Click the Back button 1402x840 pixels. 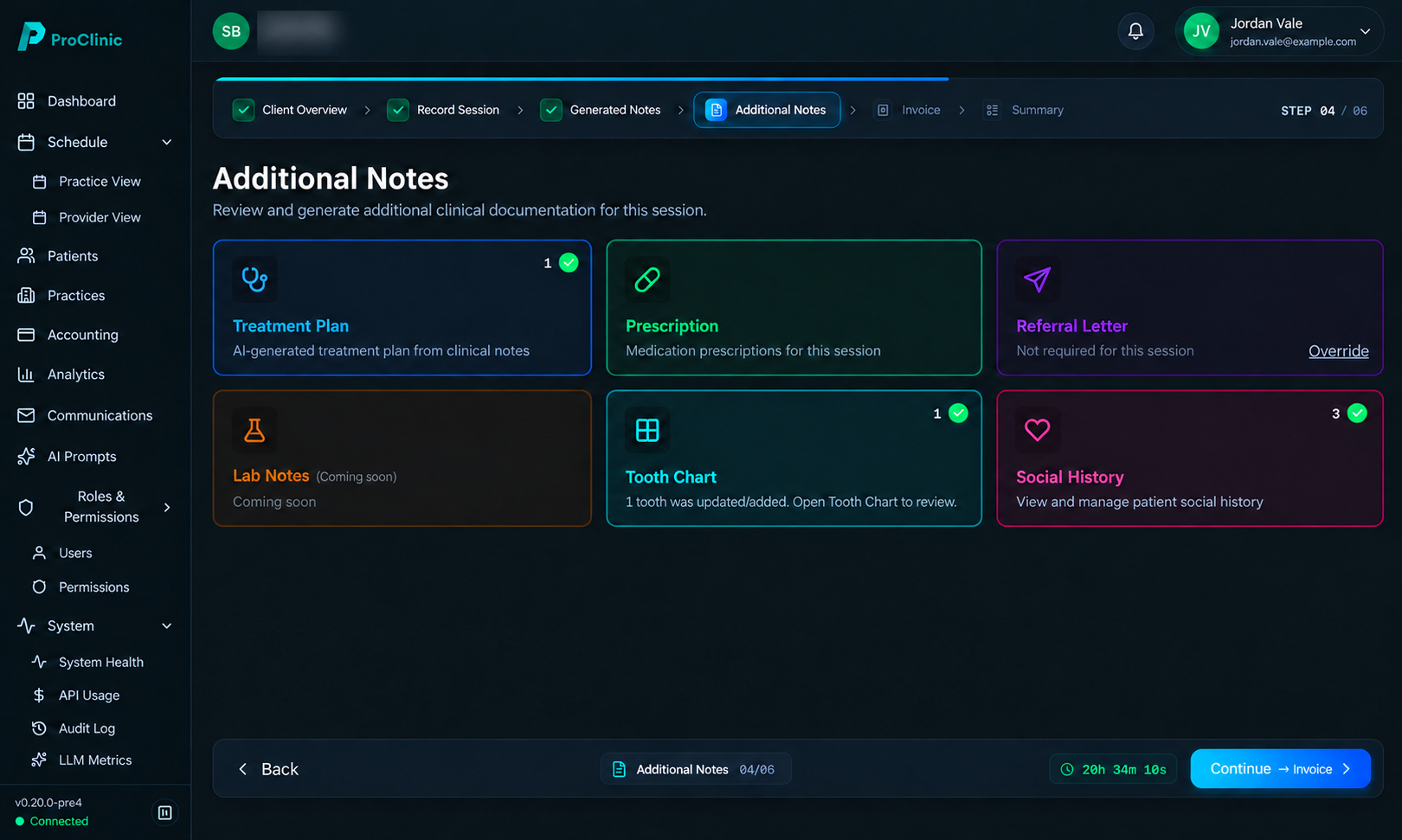pyautogui.click(x=268, y=769)
